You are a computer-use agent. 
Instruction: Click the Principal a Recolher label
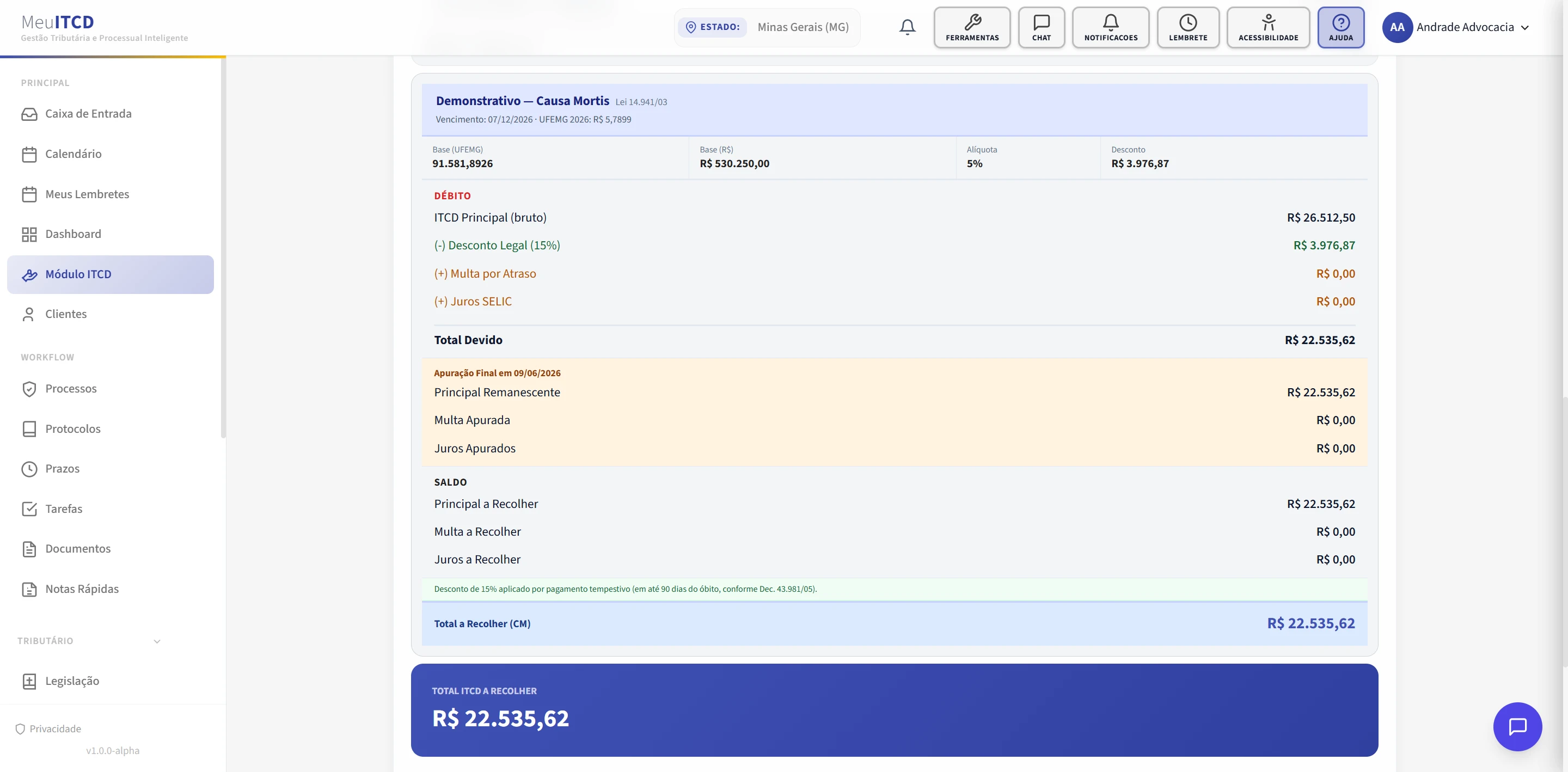click(486, 504)
